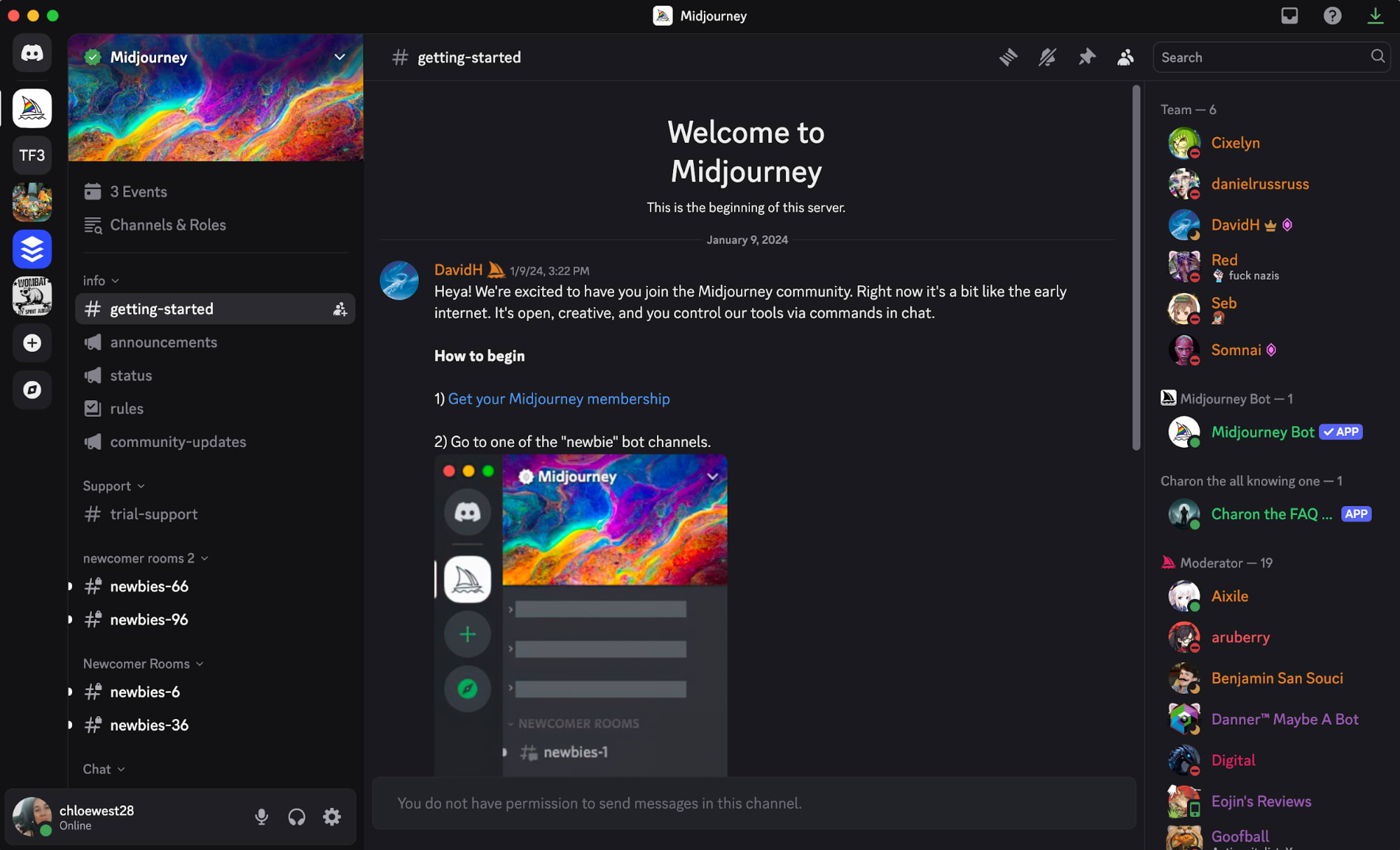Image resolution: width=1400 pixels, height=850 pixels.
Task: Open User Settings gear icon
Action: pyautogui.click(x=332, y=816)
